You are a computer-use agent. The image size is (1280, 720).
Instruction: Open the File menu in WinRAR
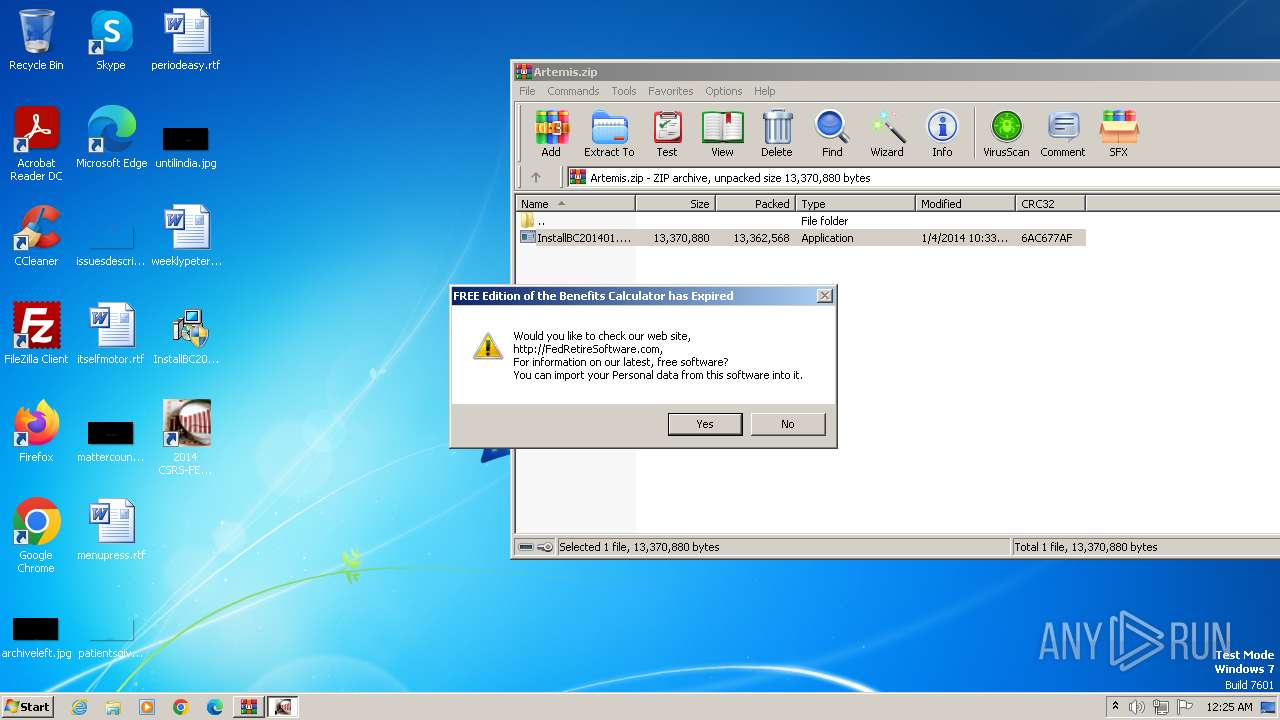(x=527, y=91)
